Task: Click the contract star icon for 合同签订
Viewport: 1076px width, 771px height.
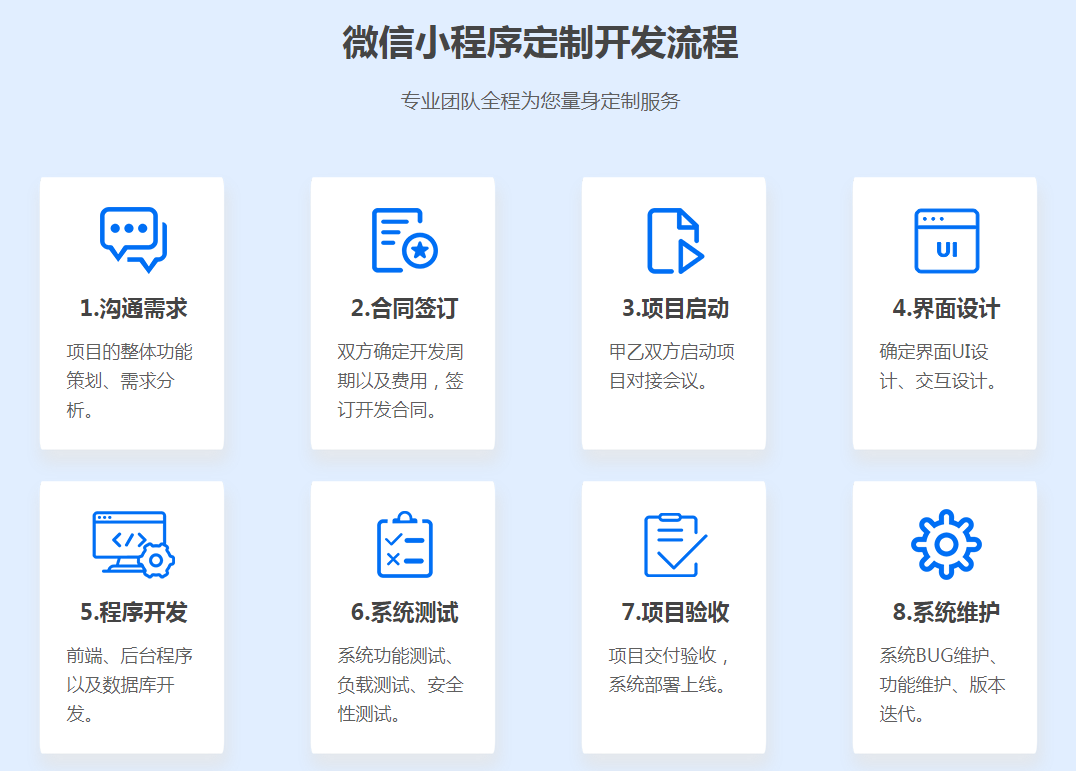Action: pos(404,240)
